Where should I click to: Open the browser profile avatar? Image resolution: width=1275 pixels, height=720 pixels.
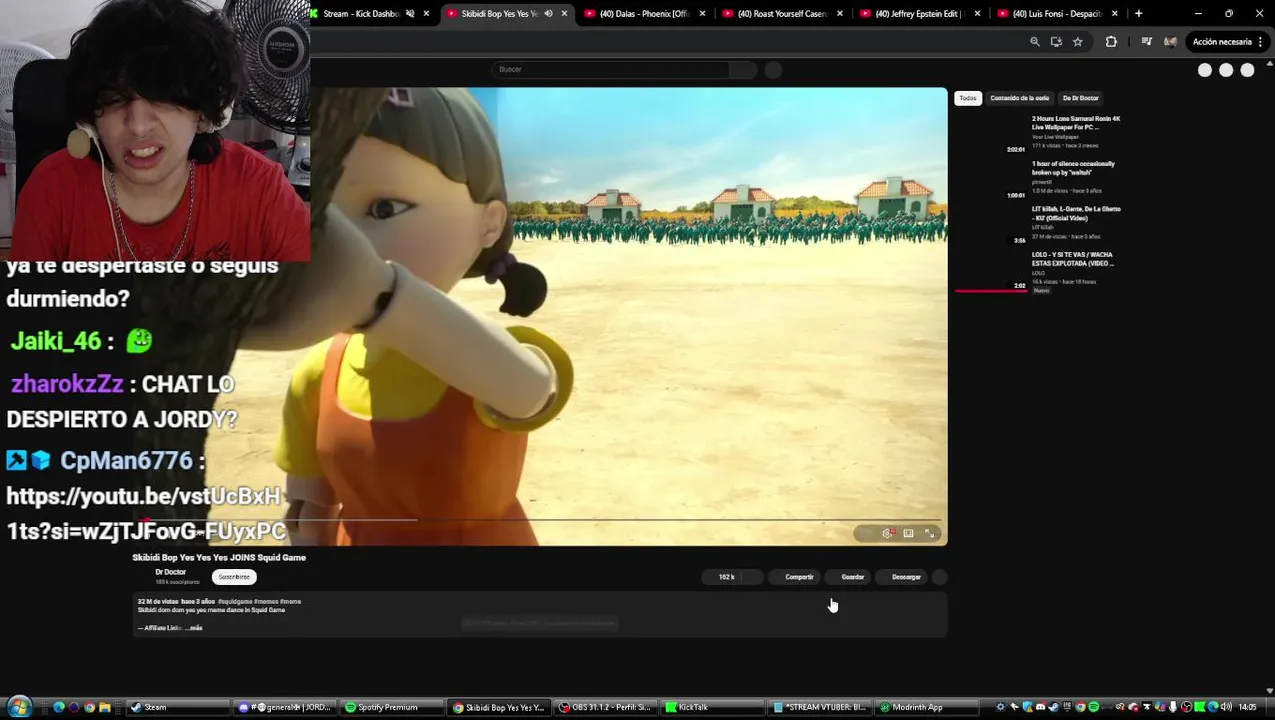click(x=1170, y=42)
